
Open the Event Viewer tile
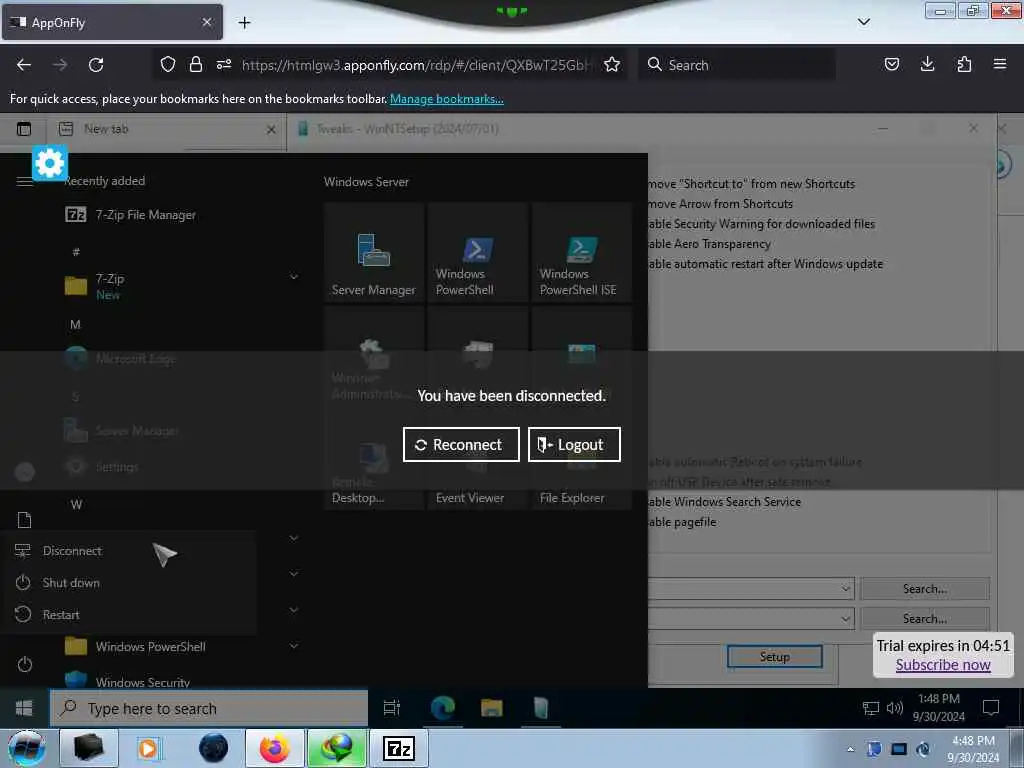[477, 461]
